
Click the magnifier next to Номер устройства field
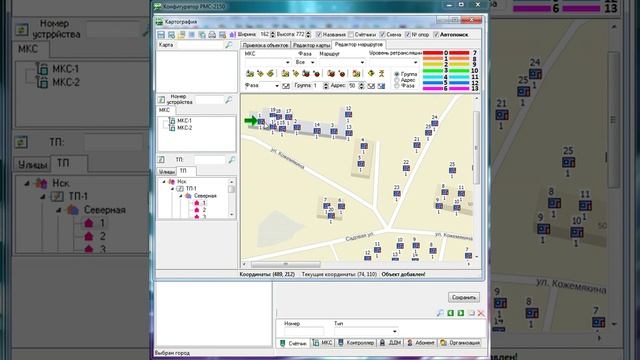229,100
